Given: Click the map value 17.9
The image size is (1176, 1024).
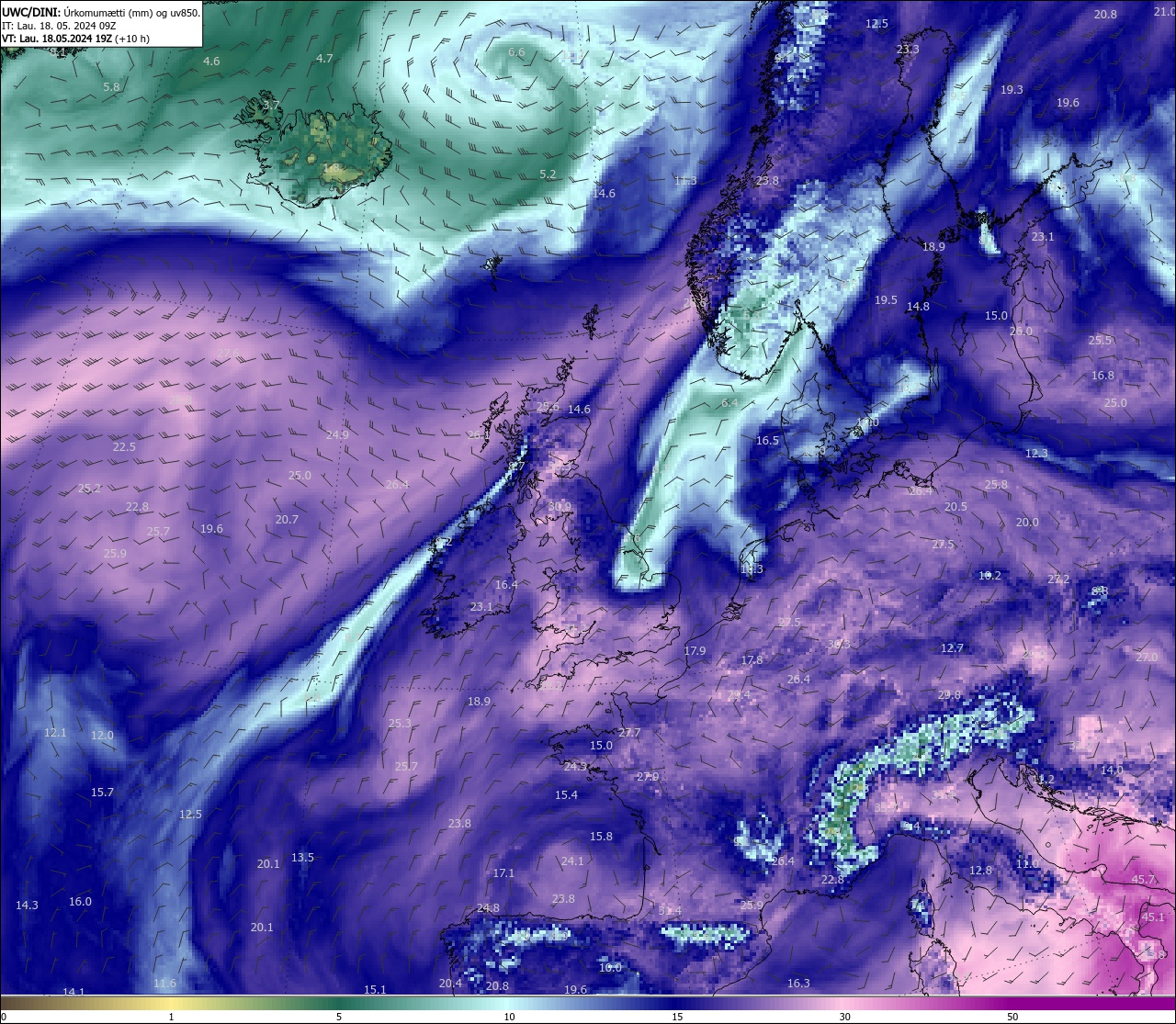Looking at the screenshot, I should click(695, 650).
